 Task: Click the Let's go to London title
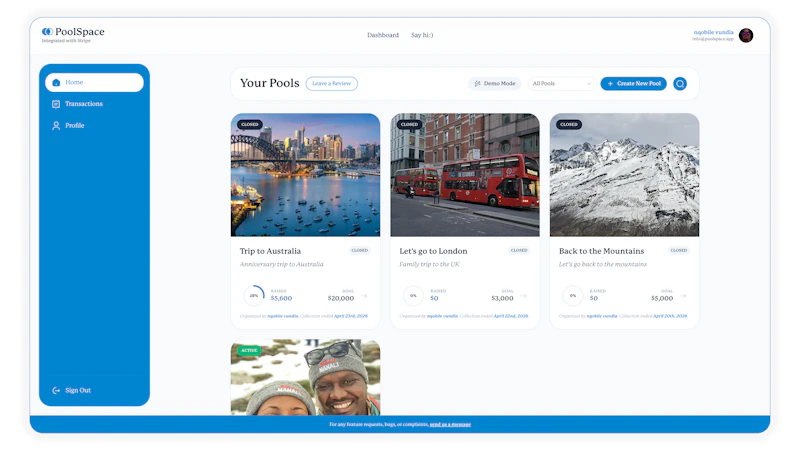pos(433,251)
